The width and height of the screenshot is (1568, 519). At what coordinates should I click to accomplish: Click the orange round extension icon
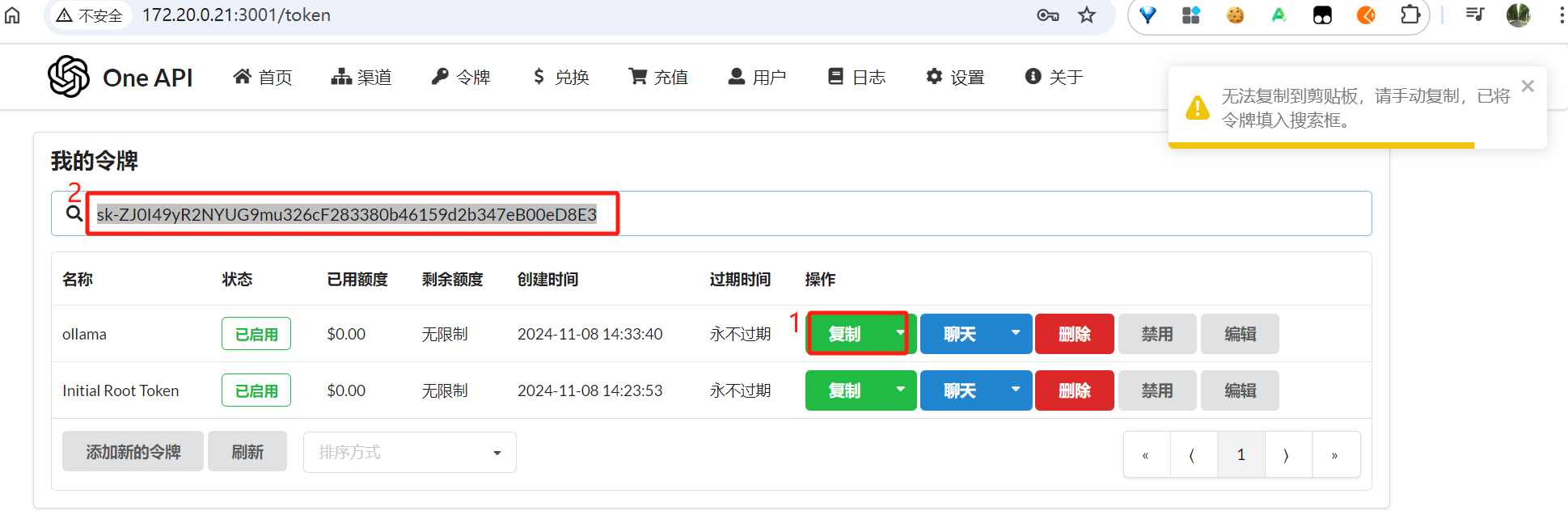(1366, 15)
